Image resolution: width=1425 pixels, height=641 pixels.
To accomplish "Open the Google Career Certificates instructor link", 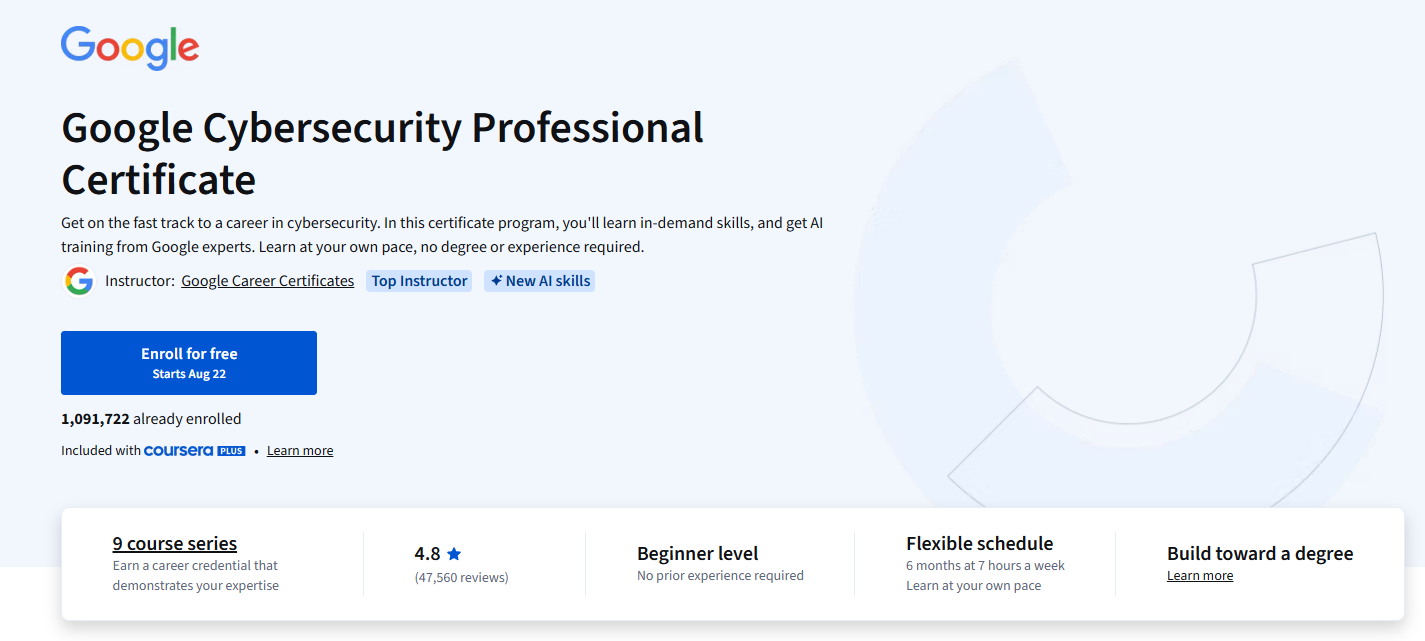I will [x=267, y=281].
